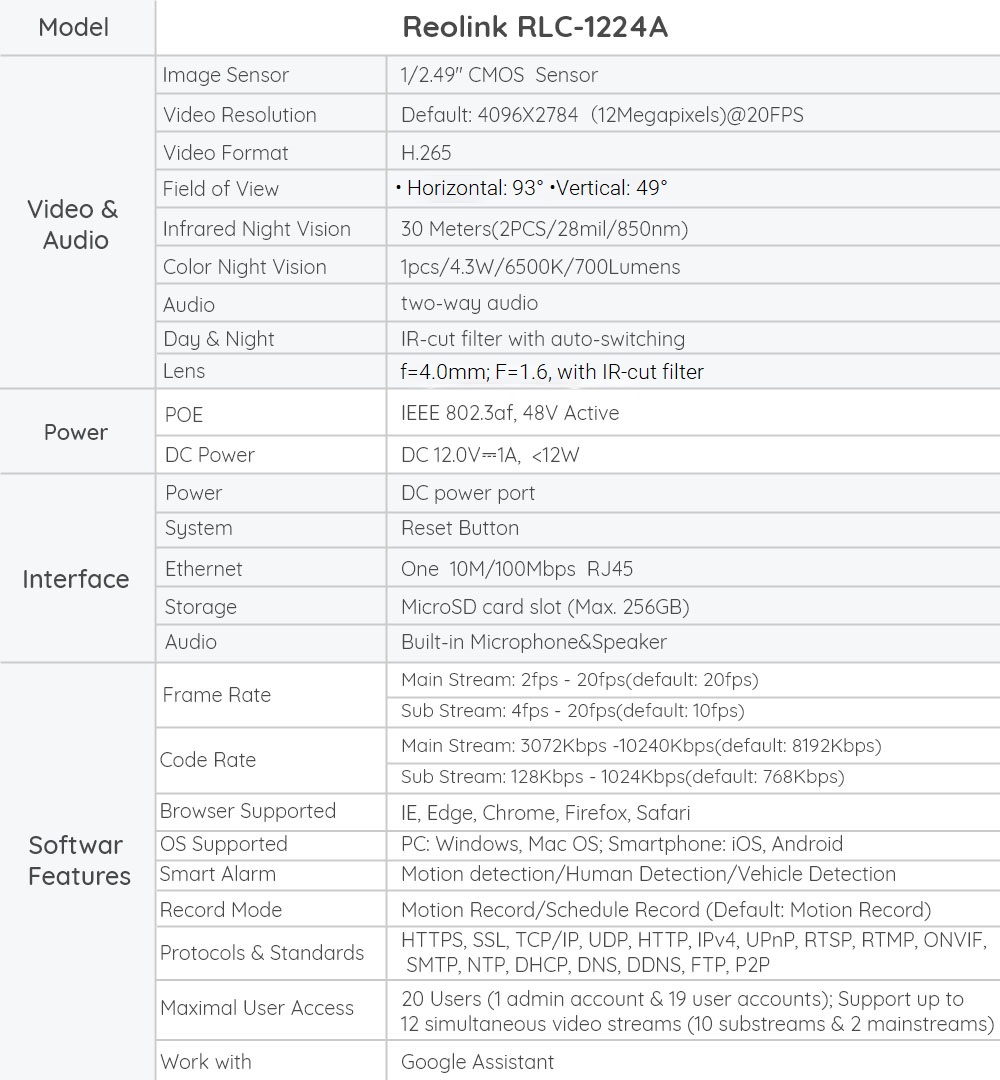1000x1080 pixels.
Task: Select the Model header cell
Action: pos(74,27)
